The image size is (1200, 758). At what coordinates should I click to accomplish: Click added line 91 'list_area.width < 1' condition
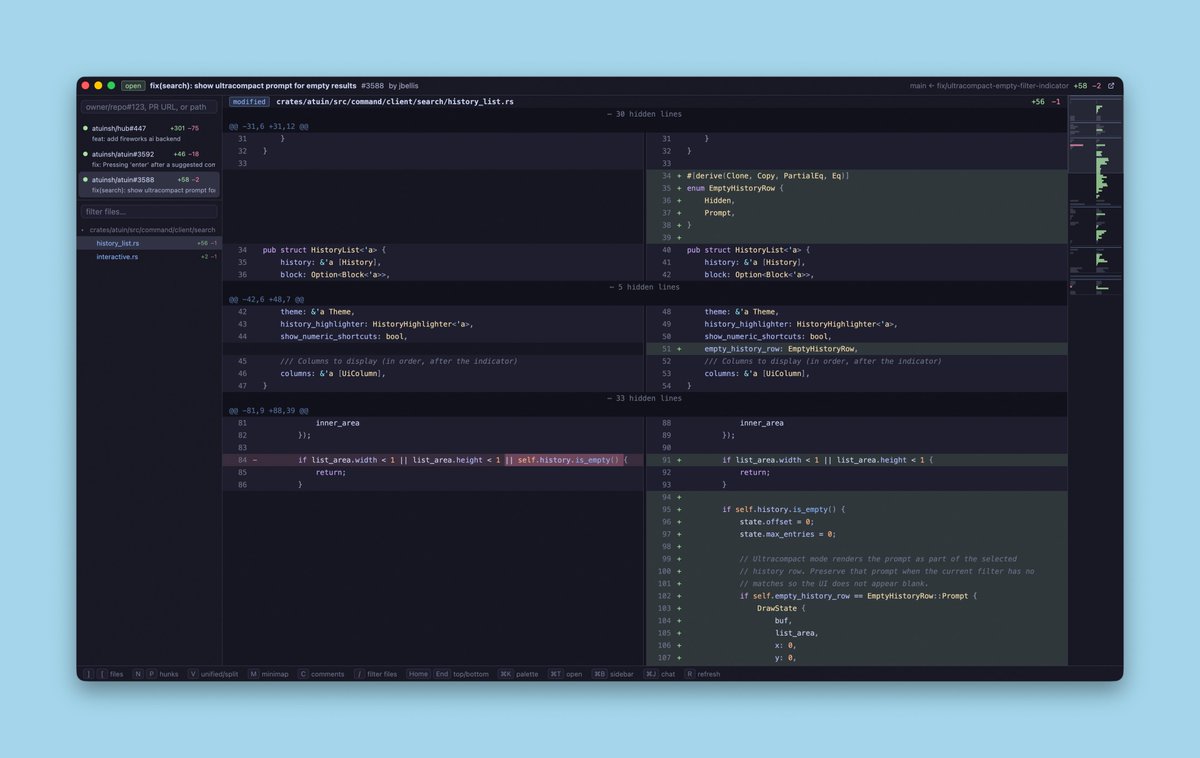click(856, 460)
